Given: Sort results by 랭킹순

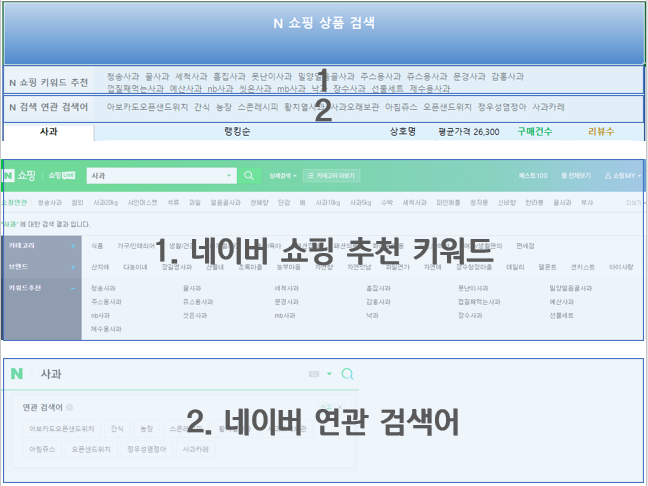Looking at the screenshot, I should [x=237, y=132].
